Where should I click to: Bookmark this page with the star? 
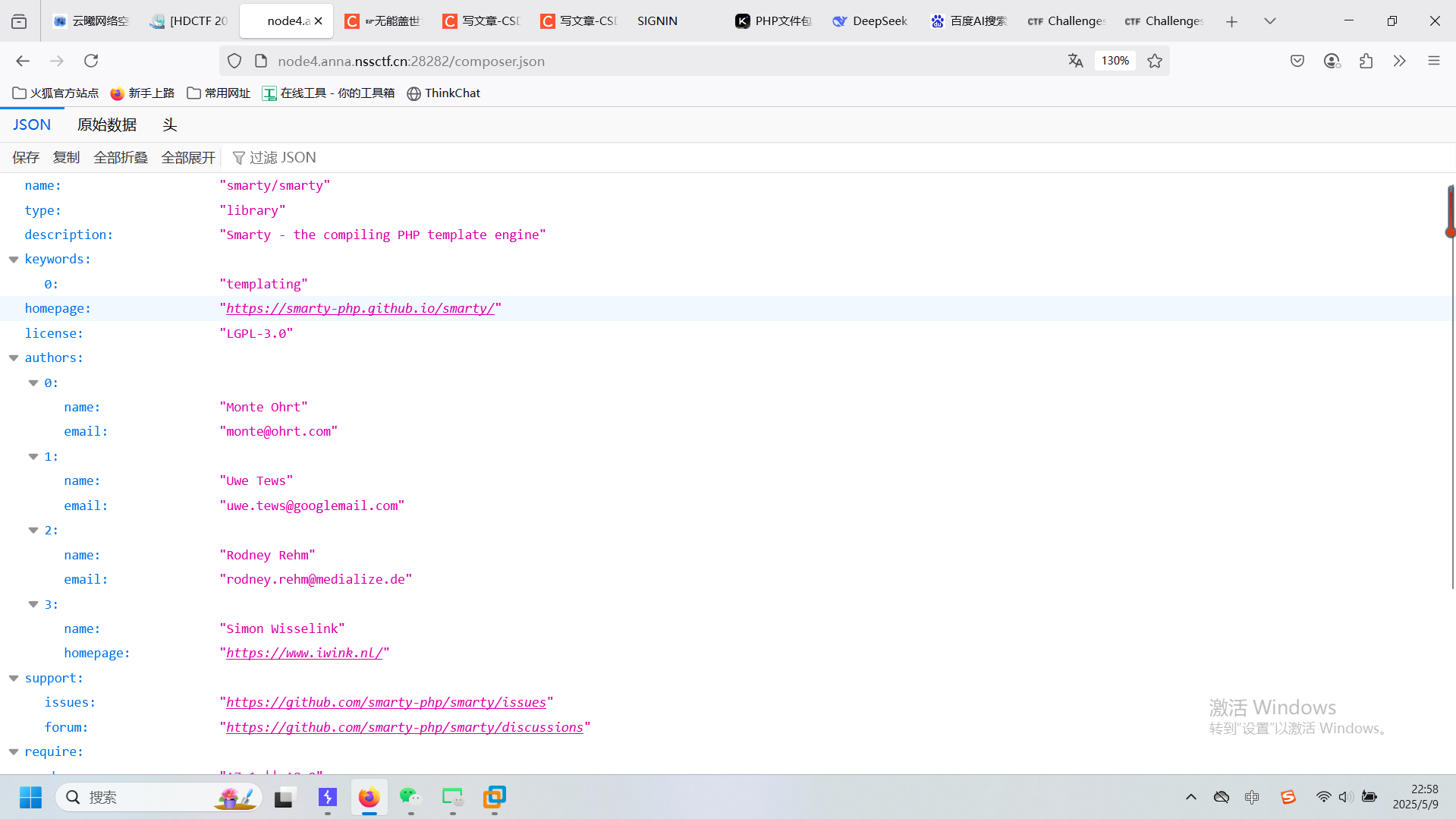point(1155,61)
